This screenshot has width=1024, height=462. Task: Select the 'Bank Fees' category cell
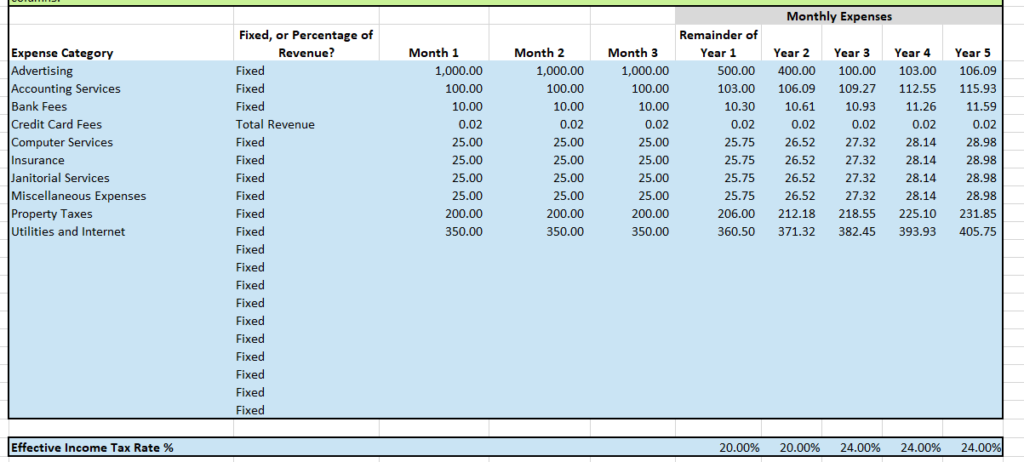pyautogui.click(x=39, y=107)
